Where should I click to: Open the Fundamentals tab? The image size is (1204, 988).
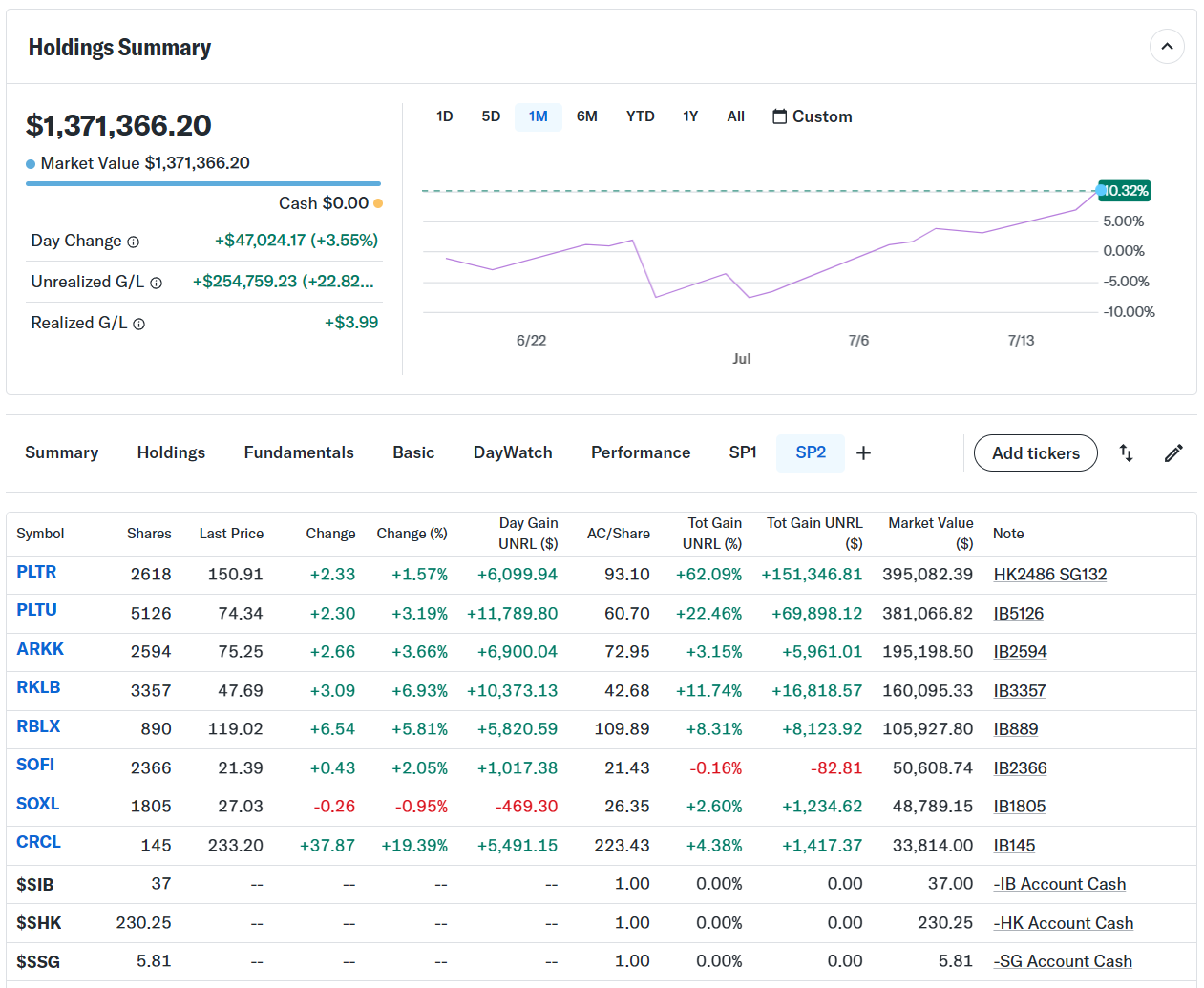(299, 453)
